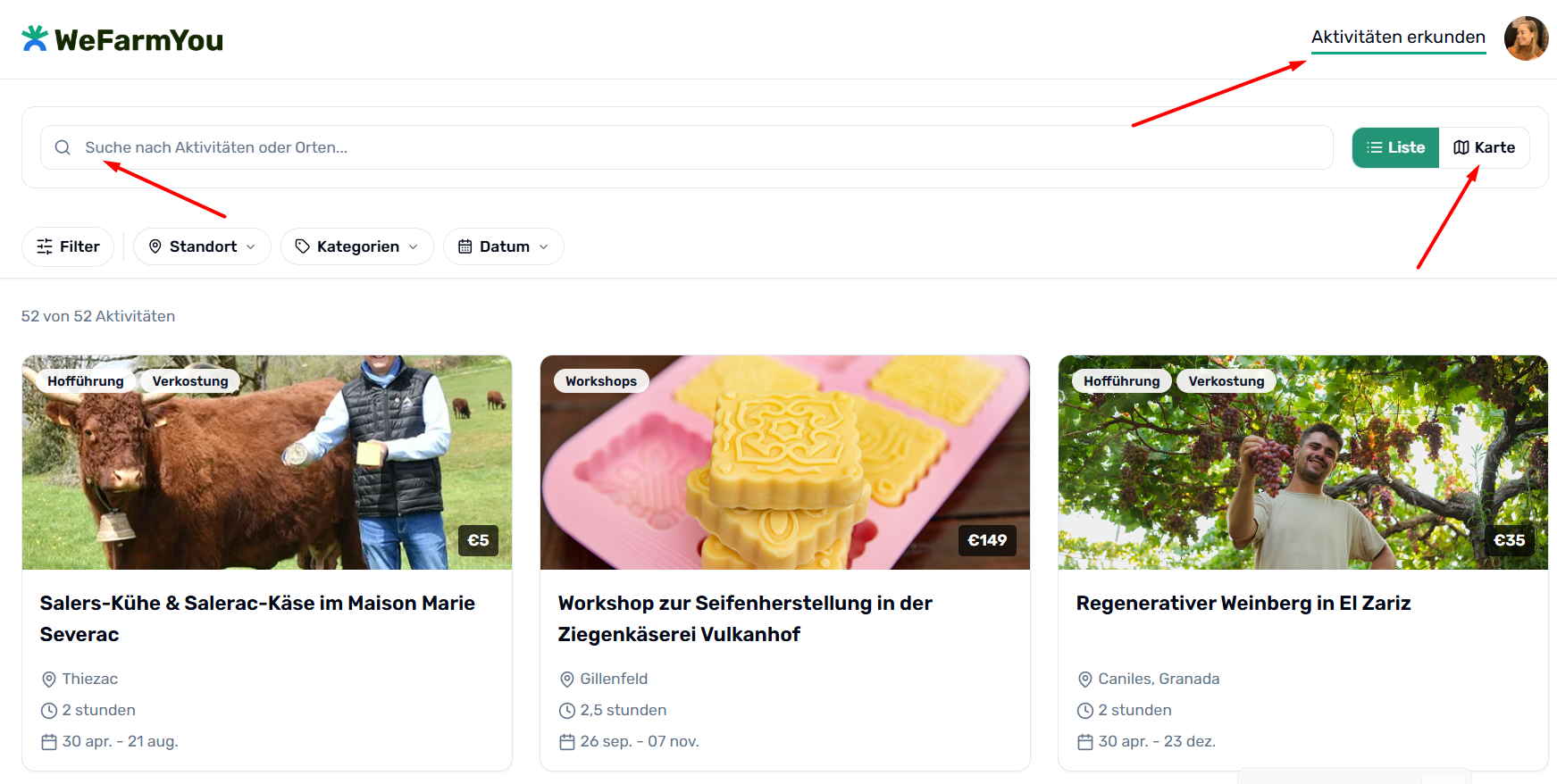Click the search activities input field
1557x784 pixels.
pos(687,147)
